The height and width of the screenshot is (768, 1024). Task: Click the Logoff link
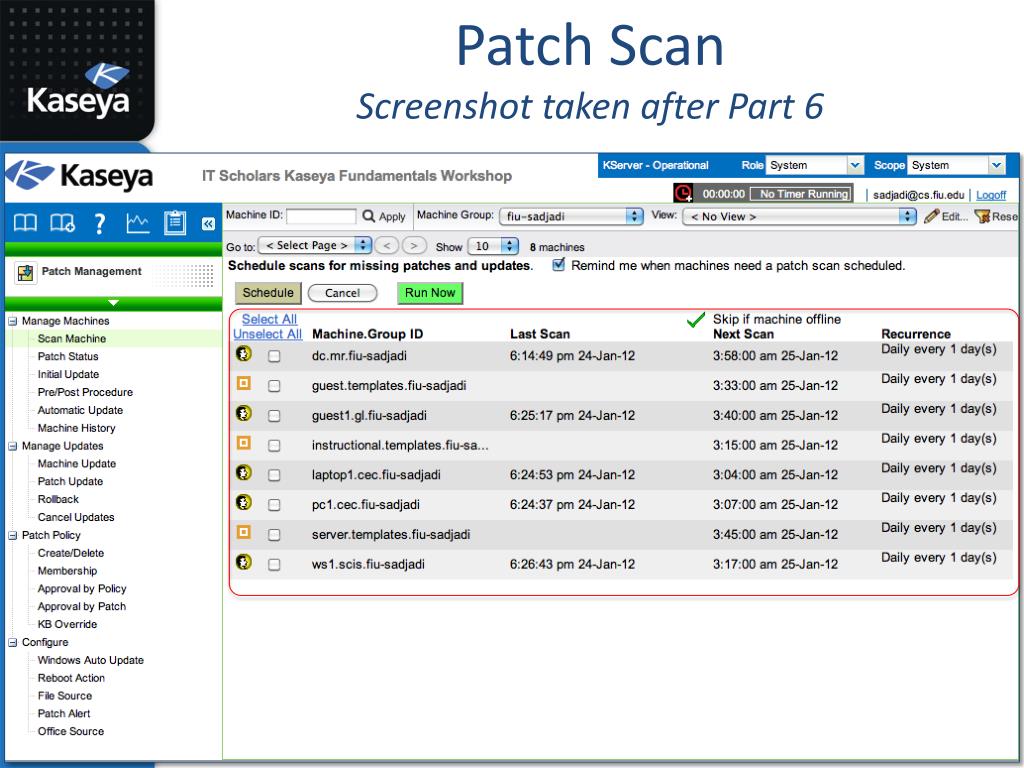(x=991, y=195)
